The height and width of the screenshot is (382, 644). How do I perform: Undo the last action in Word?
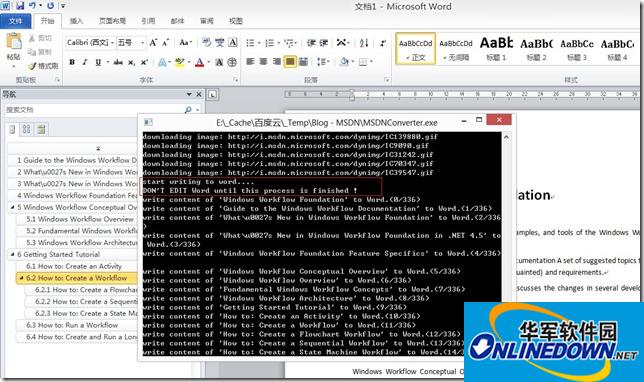(32, 6)
